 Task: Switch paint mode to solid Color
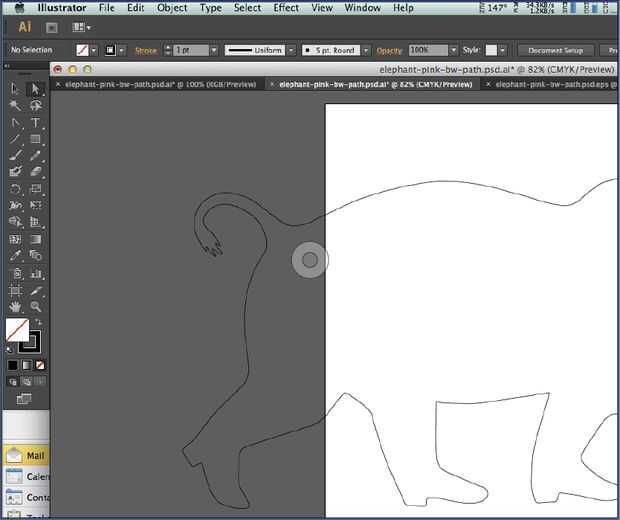point(13,366)
